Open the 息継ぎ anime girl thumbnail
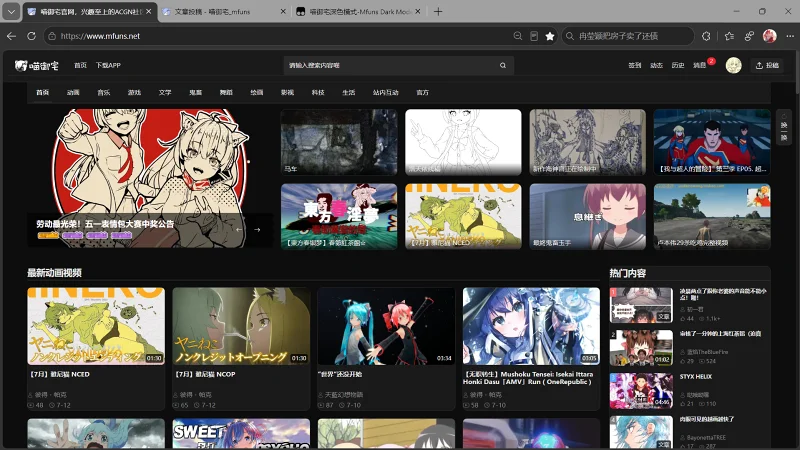Screen dimensions: 800x450 [x=587, y=216]
